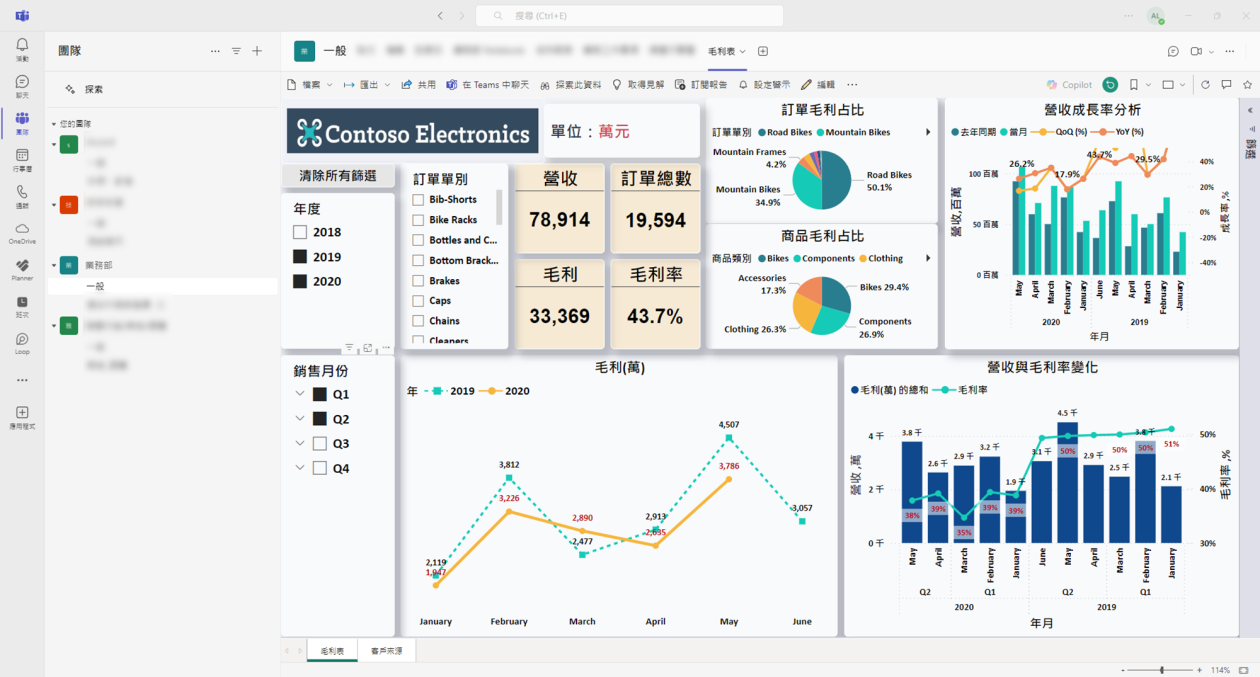Click the plus icon to add a tab

763,51
